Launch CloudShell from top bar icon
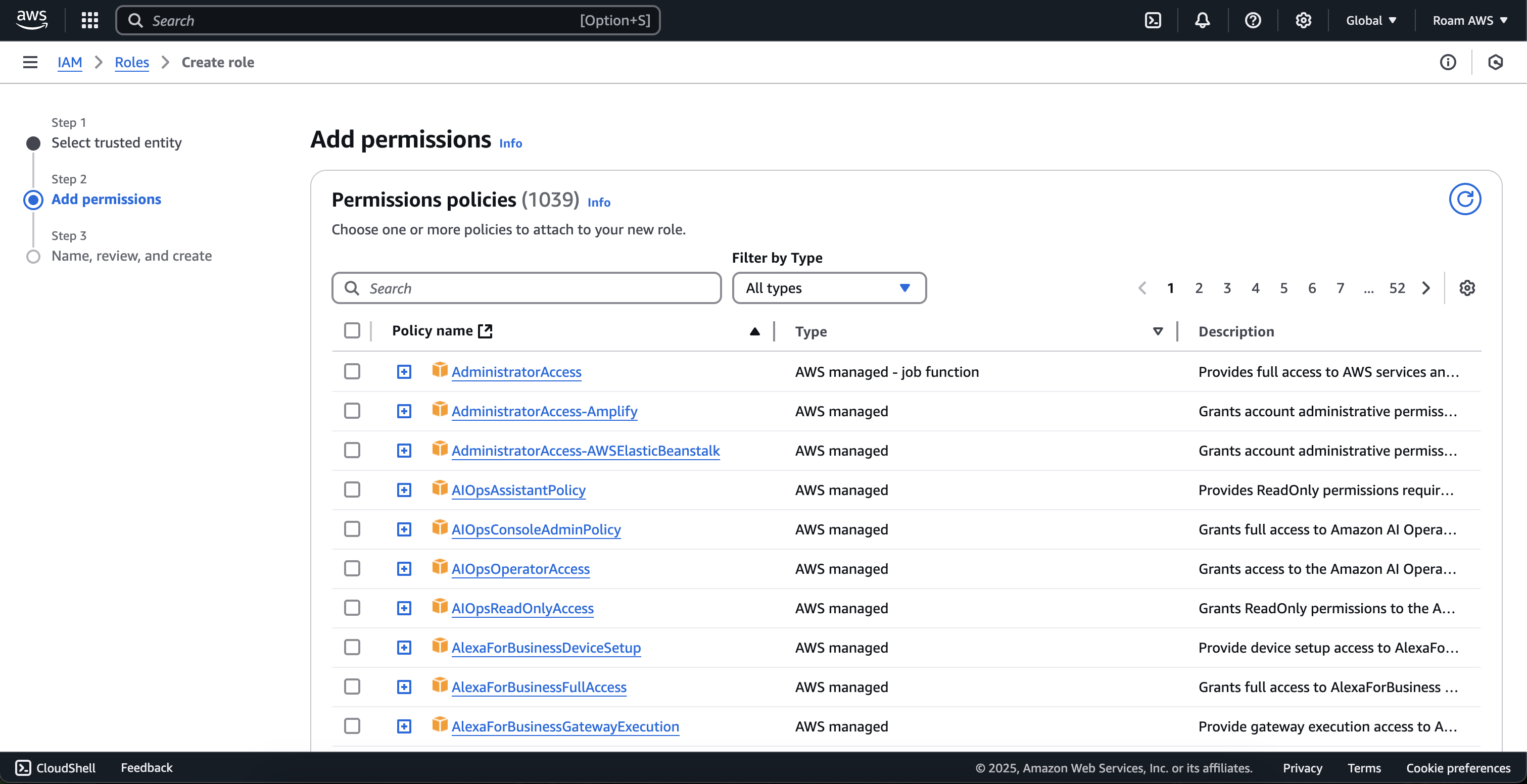This screenshot has height=784, width=1527. click(1153, 20)
